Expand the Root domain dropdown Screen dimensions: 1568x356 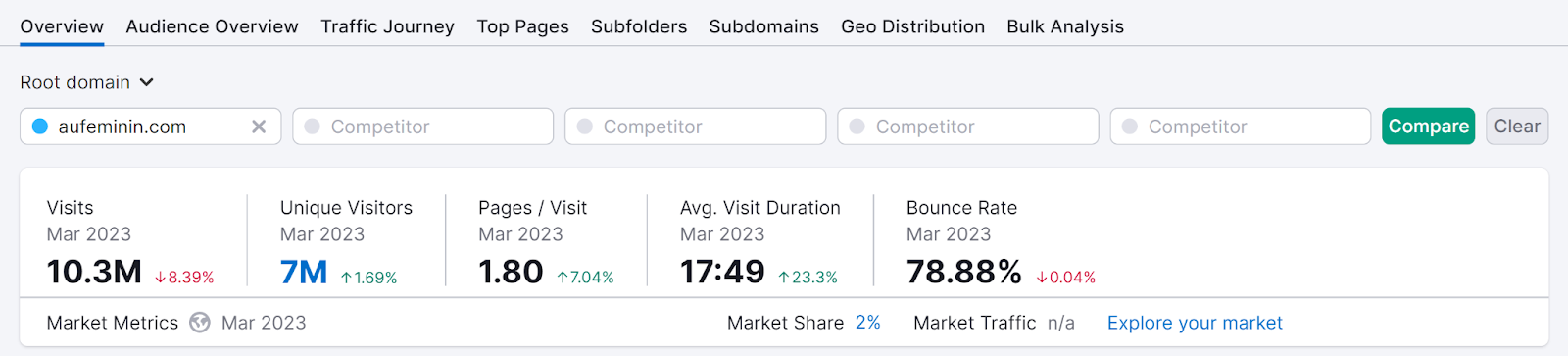tap(87, 82)
